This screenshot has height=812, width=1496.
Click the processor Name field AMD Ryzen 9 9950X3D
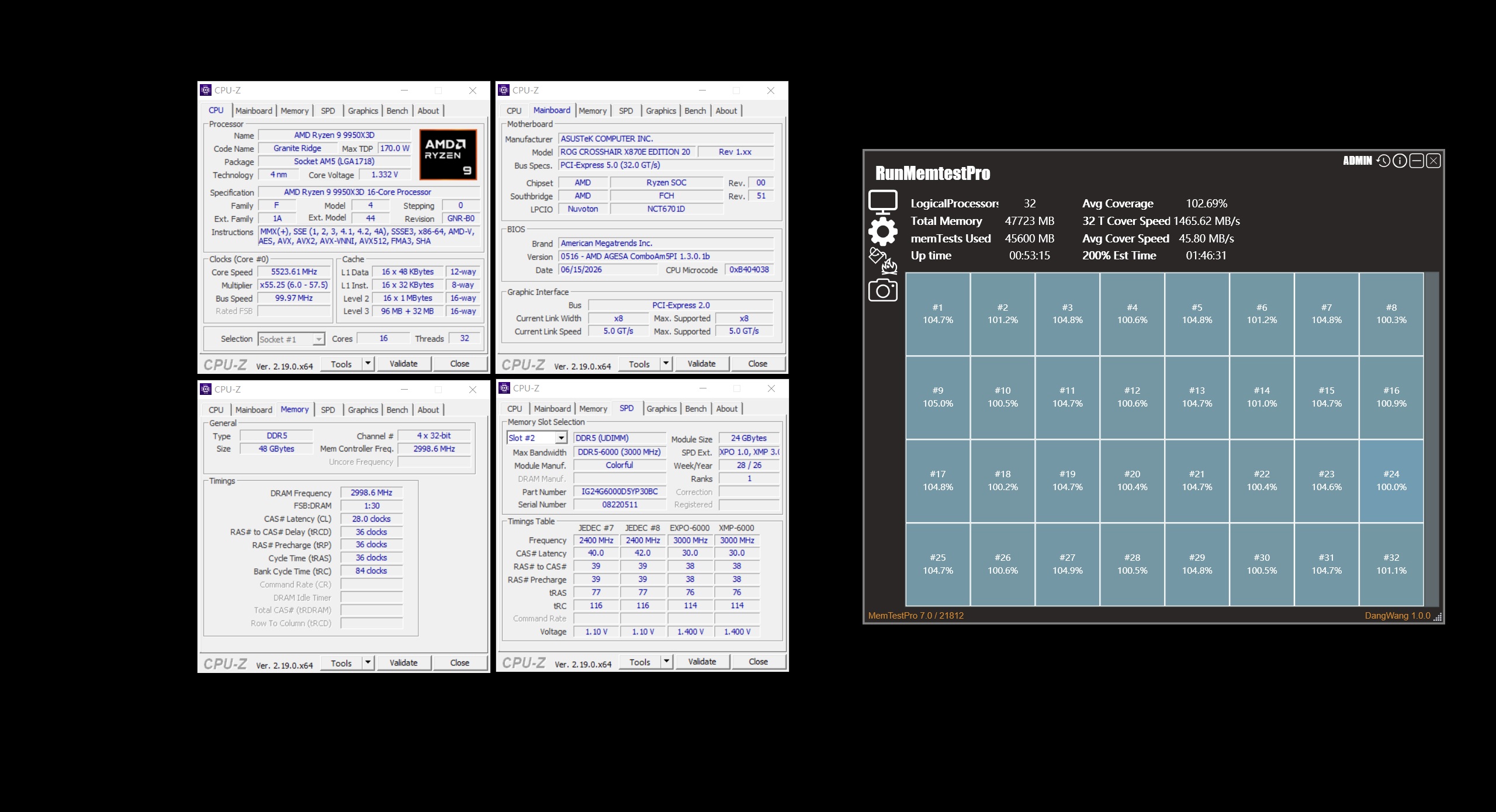coord(334,135)
